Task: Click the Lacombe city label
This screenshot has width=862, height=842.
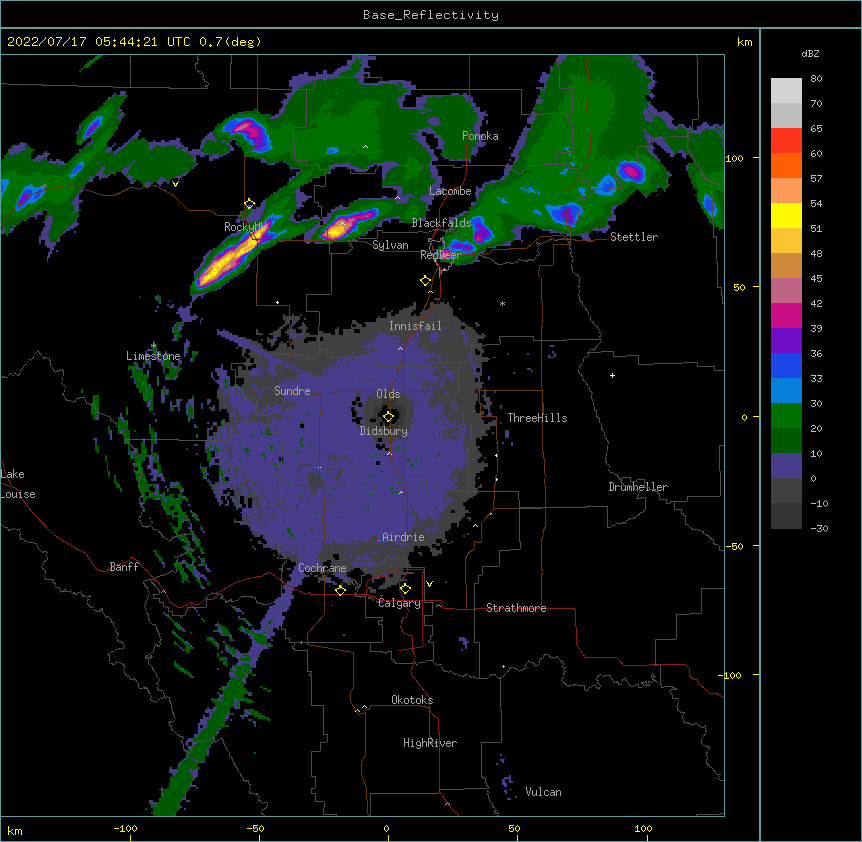Action: pyautogui.click(x=450, y=191)
